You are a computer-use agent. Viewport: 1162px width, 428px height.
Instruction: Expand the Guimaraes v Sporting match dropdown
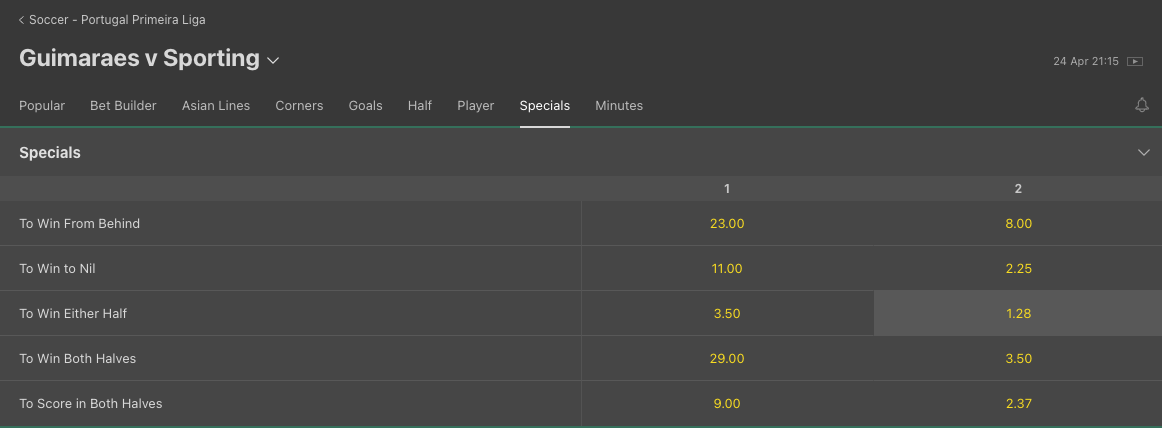point(273,60)
